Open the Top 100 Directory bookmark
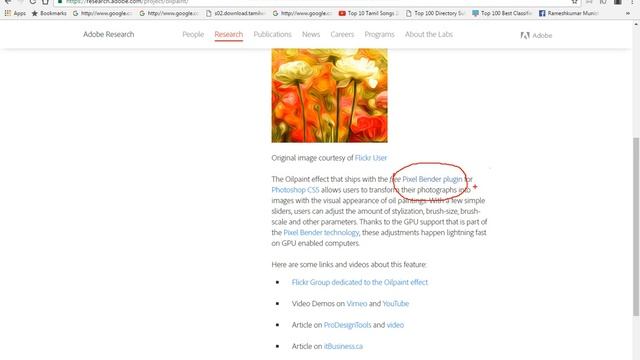640x360 pixels. (435, 13)
